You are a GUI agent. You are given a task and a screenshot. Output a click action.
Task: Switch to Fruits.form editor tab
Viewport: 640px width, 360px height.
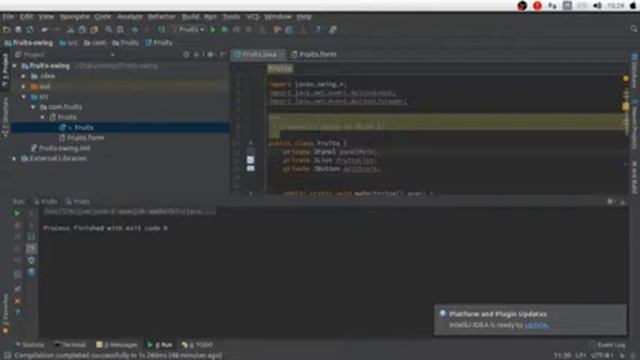[314, 54]
